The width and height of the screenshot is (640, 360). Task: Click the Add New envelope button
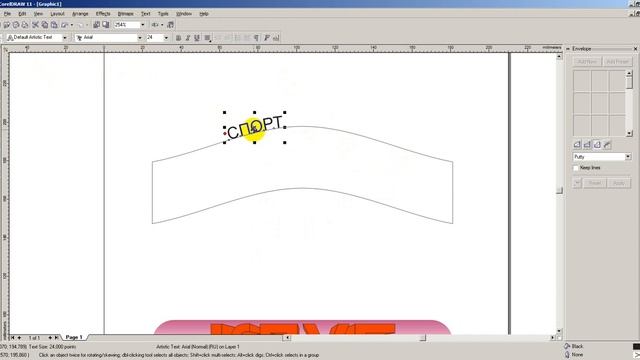tap(587, 62)
